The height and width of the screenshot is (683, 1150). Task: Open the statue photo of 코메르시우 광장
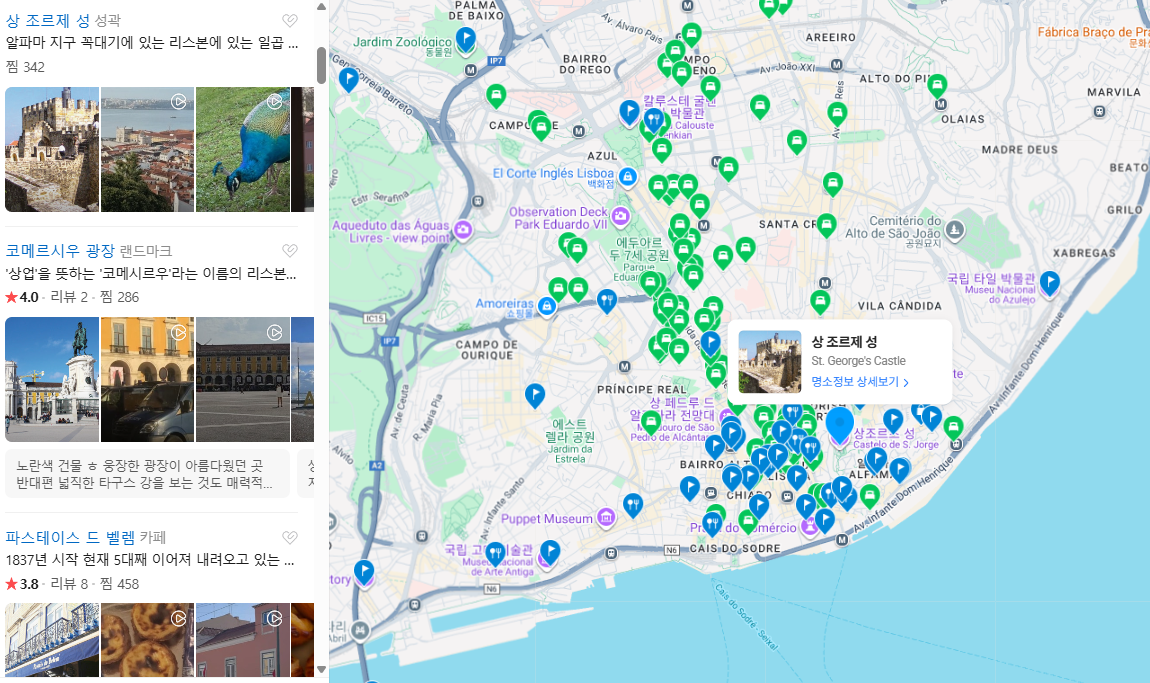pyautogui.click(x=52, y=379)
